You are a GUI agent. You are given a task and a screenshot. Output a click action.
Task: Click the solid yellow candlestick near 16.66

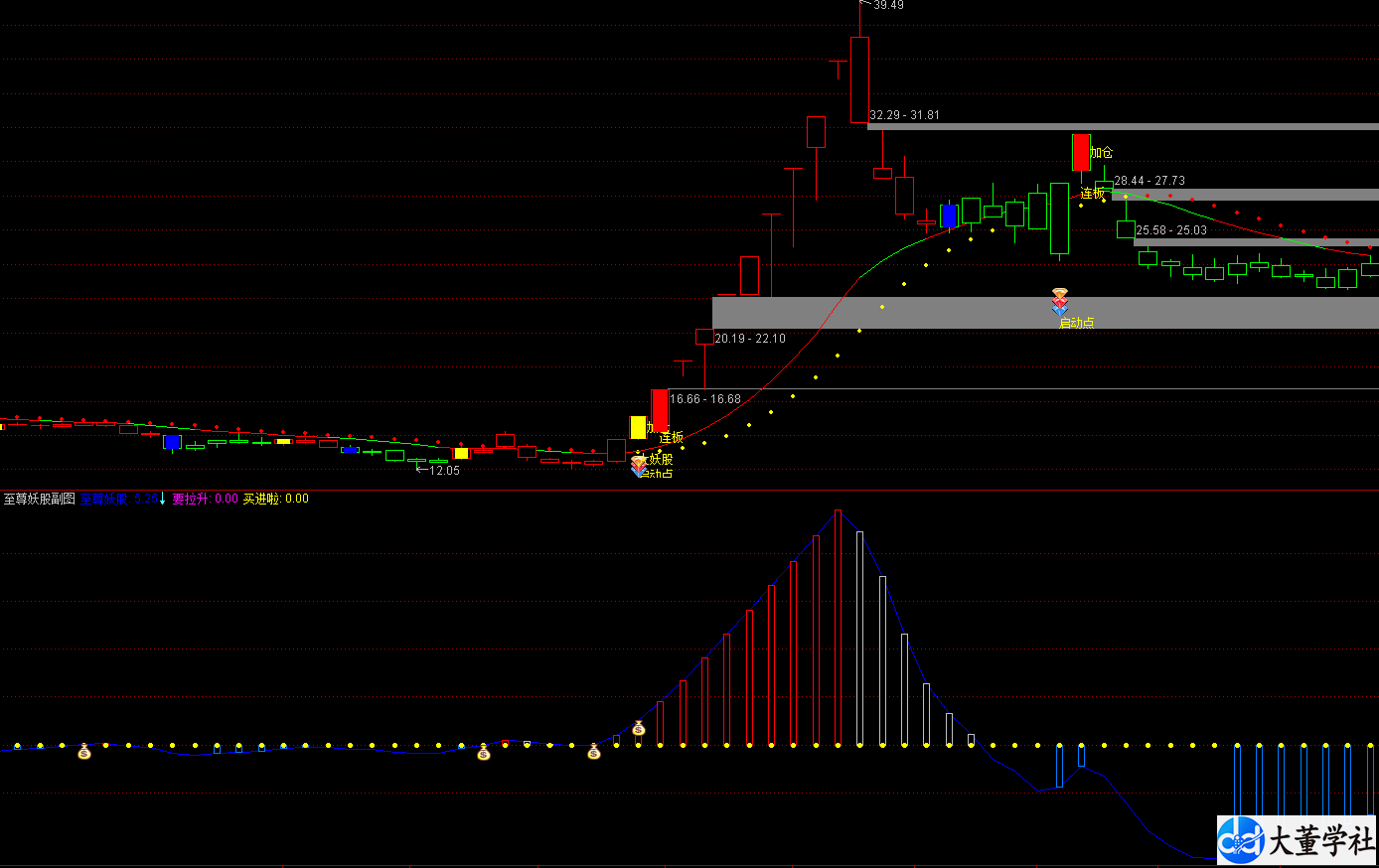pyautogui.click(x=638, y=427)
